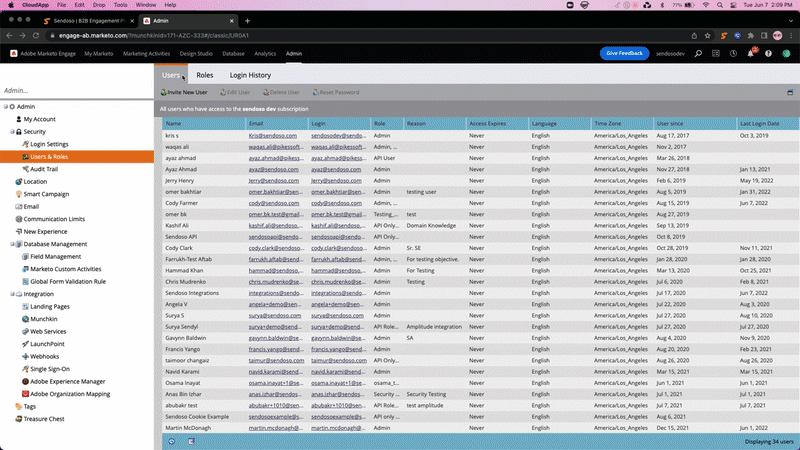Image resolution: width=800 pixels, height=450 pixels.
Task: Open Adobe Organization Mapping item
Action: pos(66,394)
